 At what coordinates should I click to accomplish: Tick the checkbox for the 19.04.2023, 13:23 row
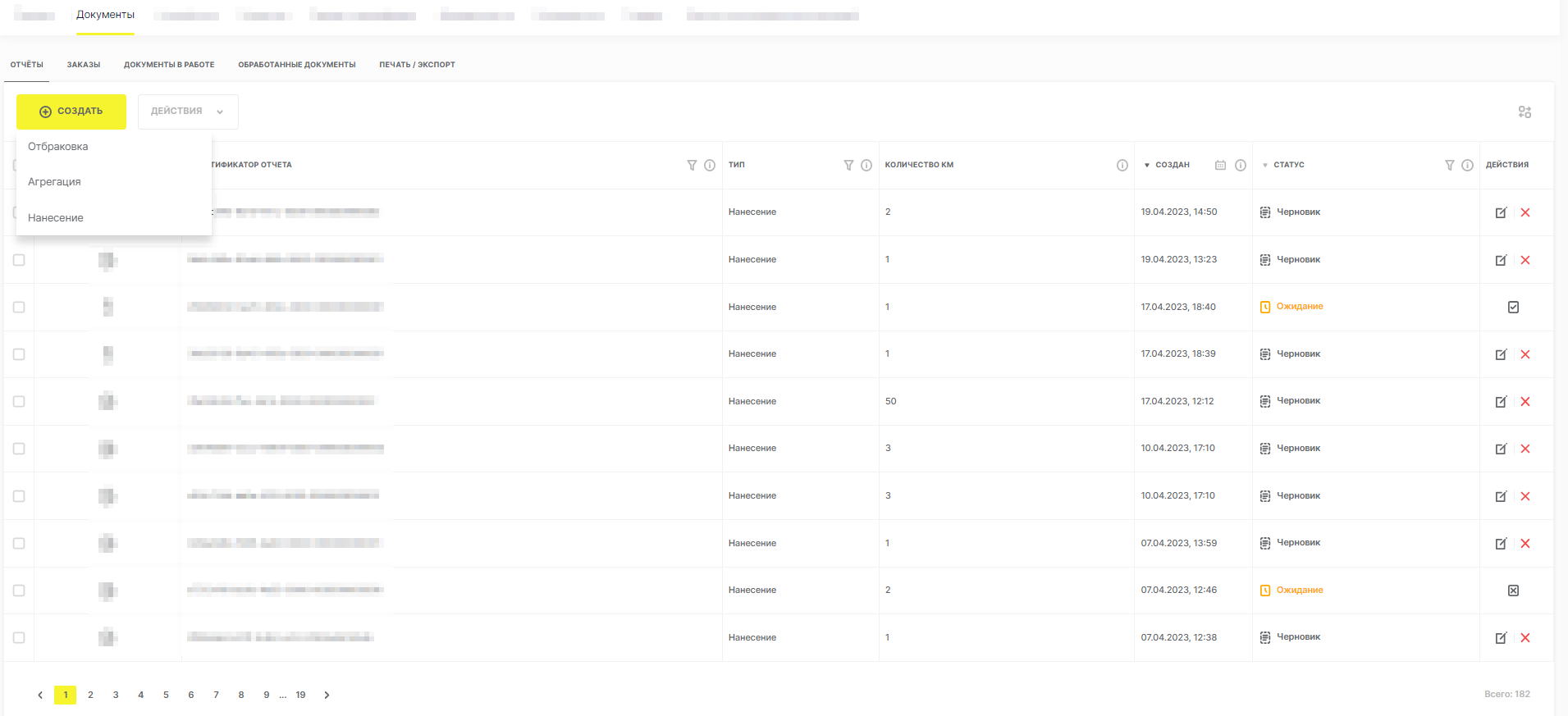19,260
